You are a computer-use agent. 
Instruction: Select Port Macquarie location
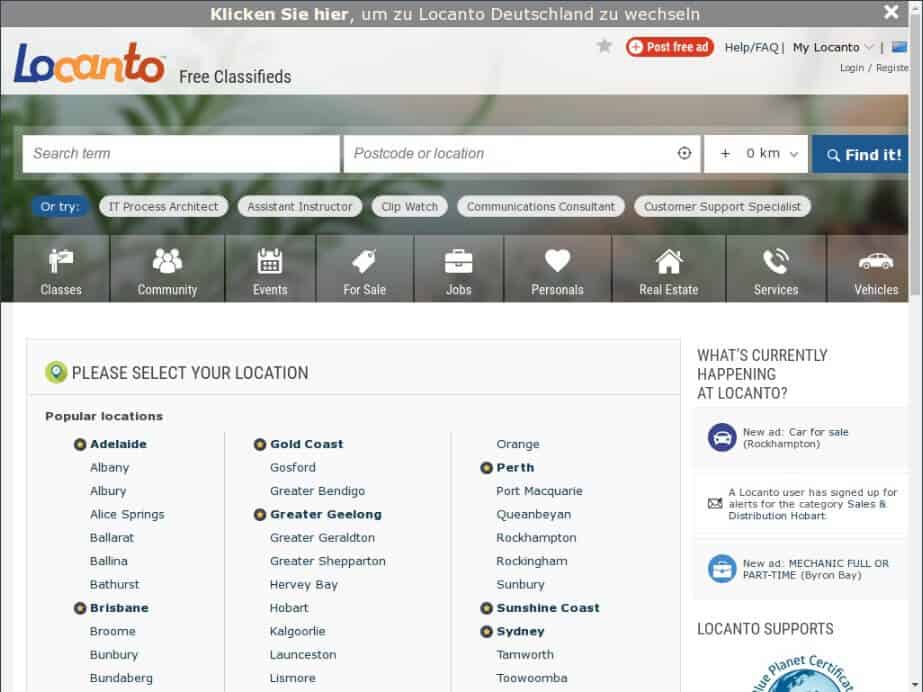(539, 491)
